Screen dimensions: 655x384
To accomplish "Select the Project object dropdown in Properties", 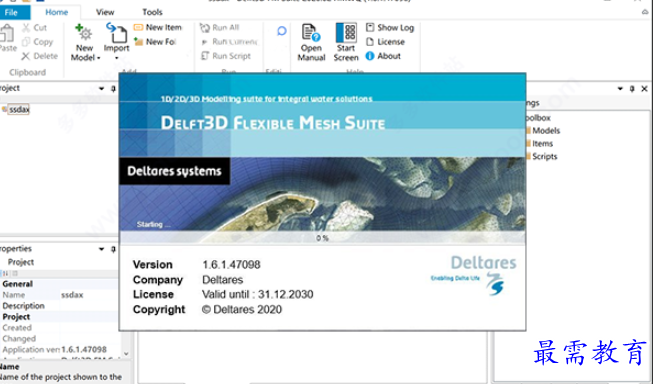I will pos(58,262).
